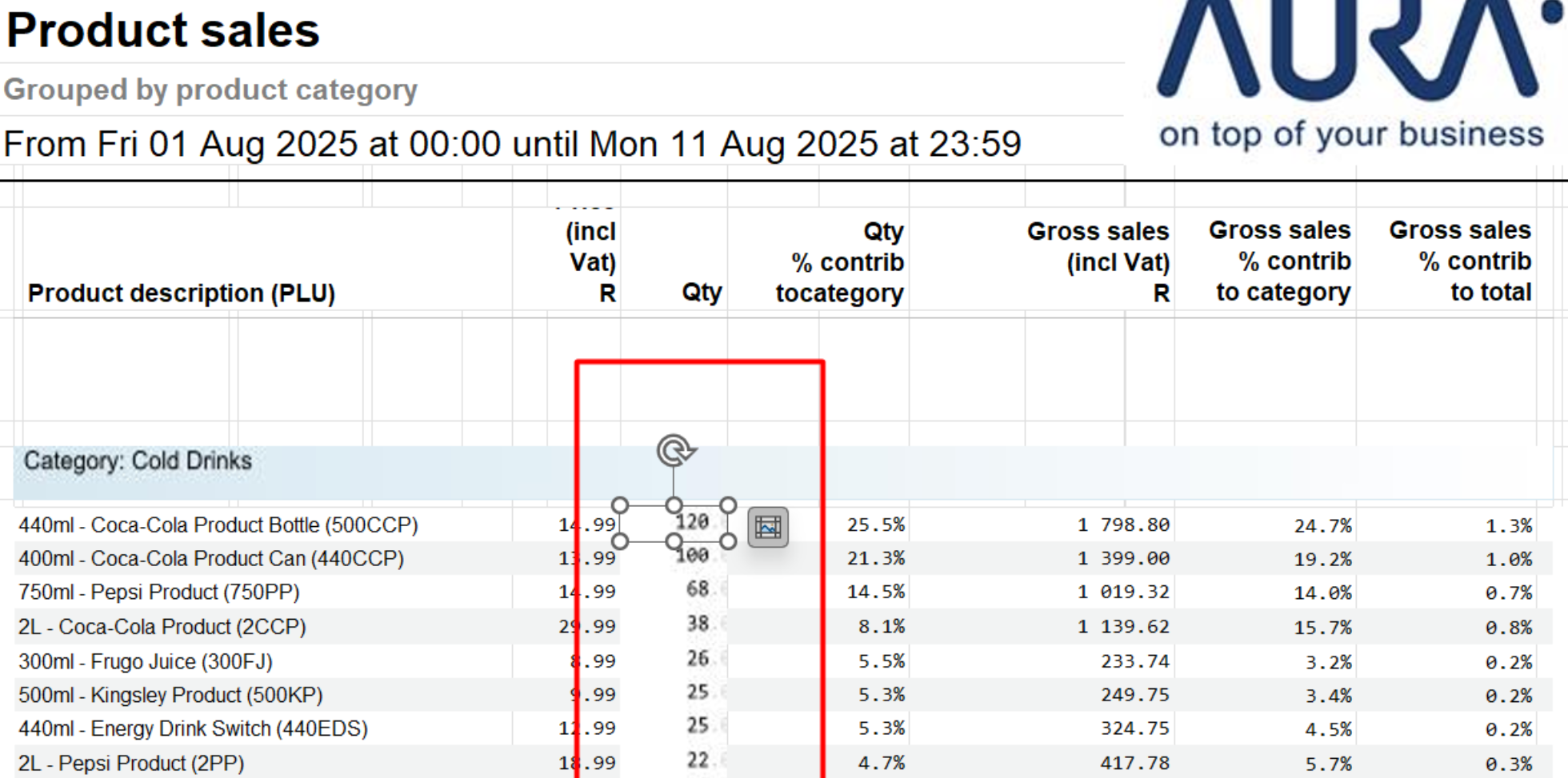Viewport: 1568px width, 778px height.
Task: Click the 3.2% category contribution value
Action: 1329,663
